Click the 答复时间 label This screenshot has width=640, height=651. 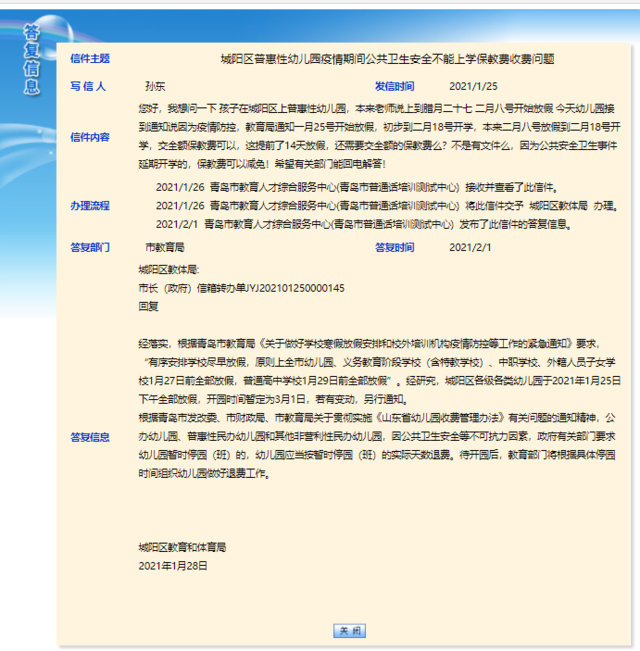click(x=394, y=247)
